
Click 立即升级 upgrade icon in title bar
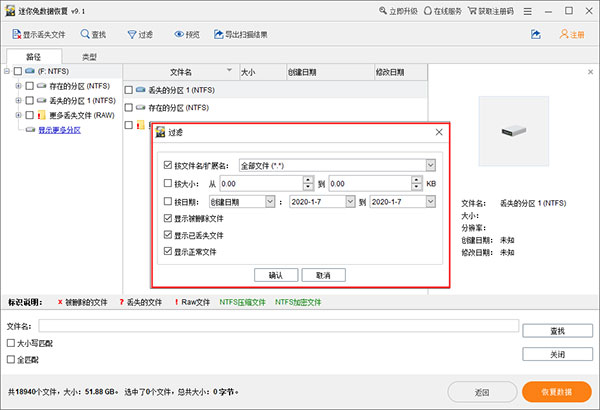pyautogui.click(x=385, y=11)
